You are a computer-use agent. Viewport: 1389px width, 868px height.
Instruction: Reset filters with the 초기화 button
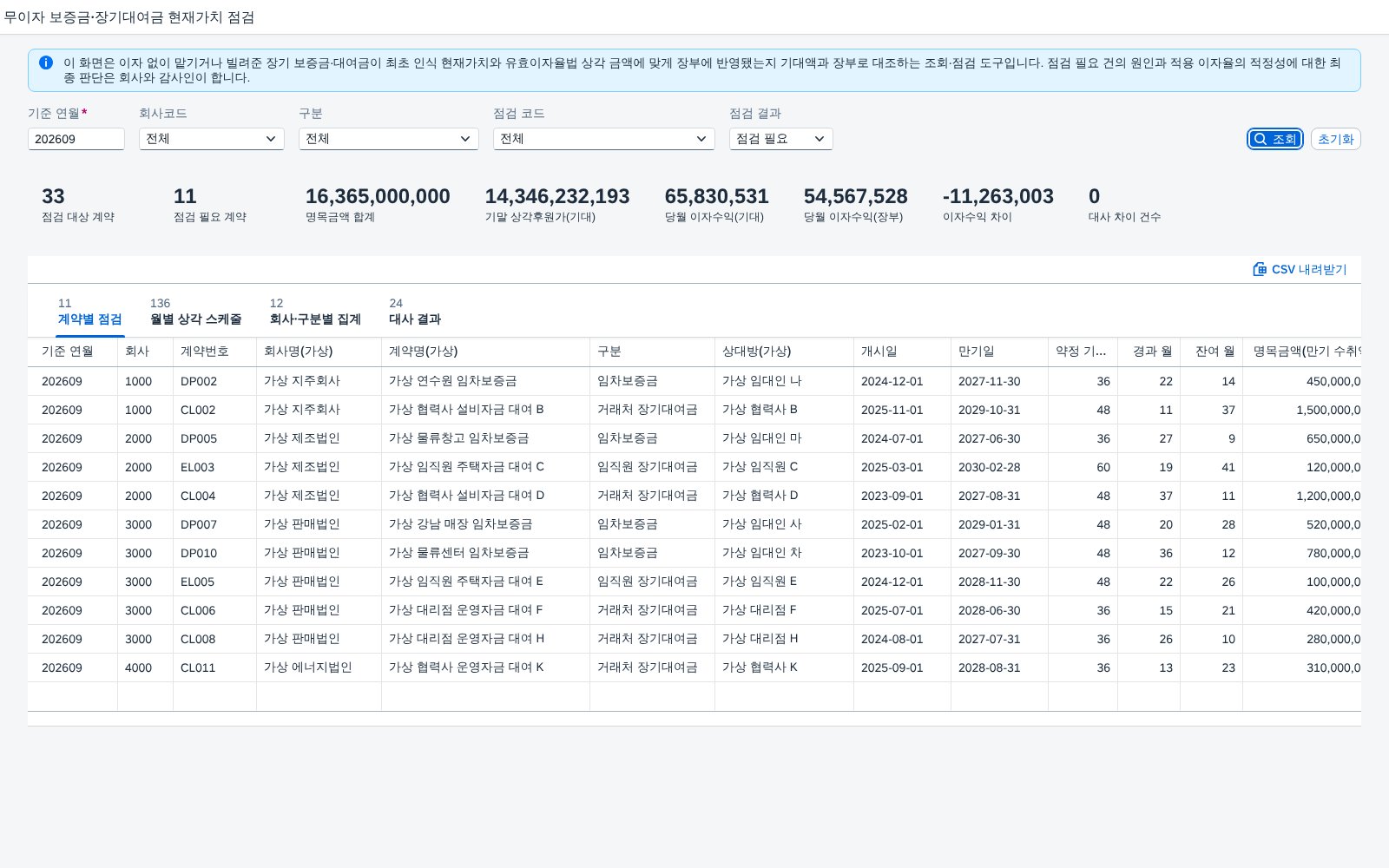tap(1335, 139)
